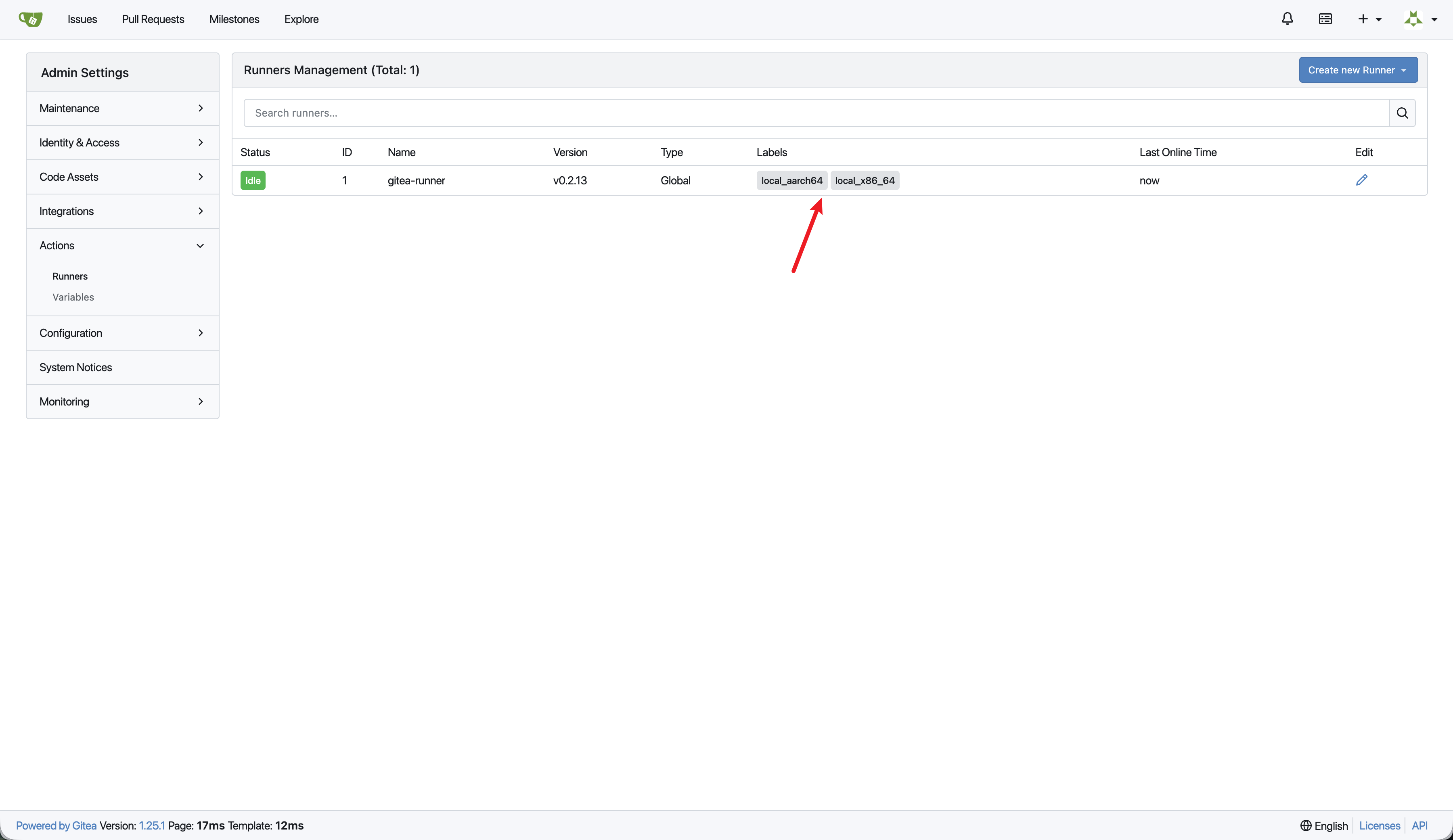
Task: Open the notifications bell icon
Action: tap(1287, 19)
